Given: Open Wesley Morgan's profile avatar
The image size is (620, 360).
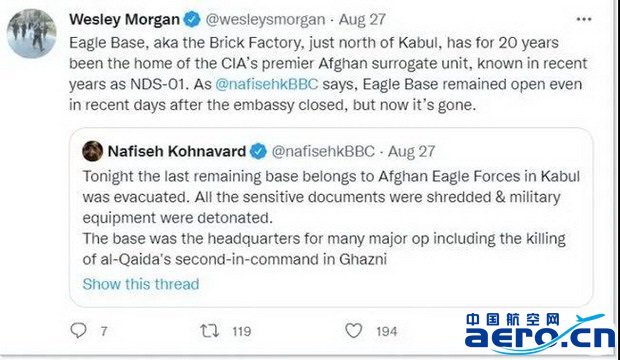Looking at the screenshot, I should pyautogui.click(x=32, y=33).
